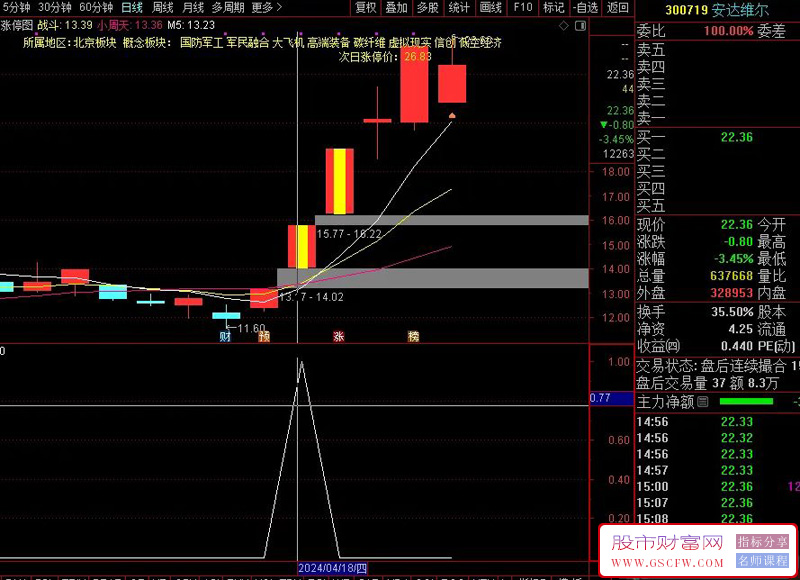
Task: Click the 涨停图 indicator name label
Action: 17,25
